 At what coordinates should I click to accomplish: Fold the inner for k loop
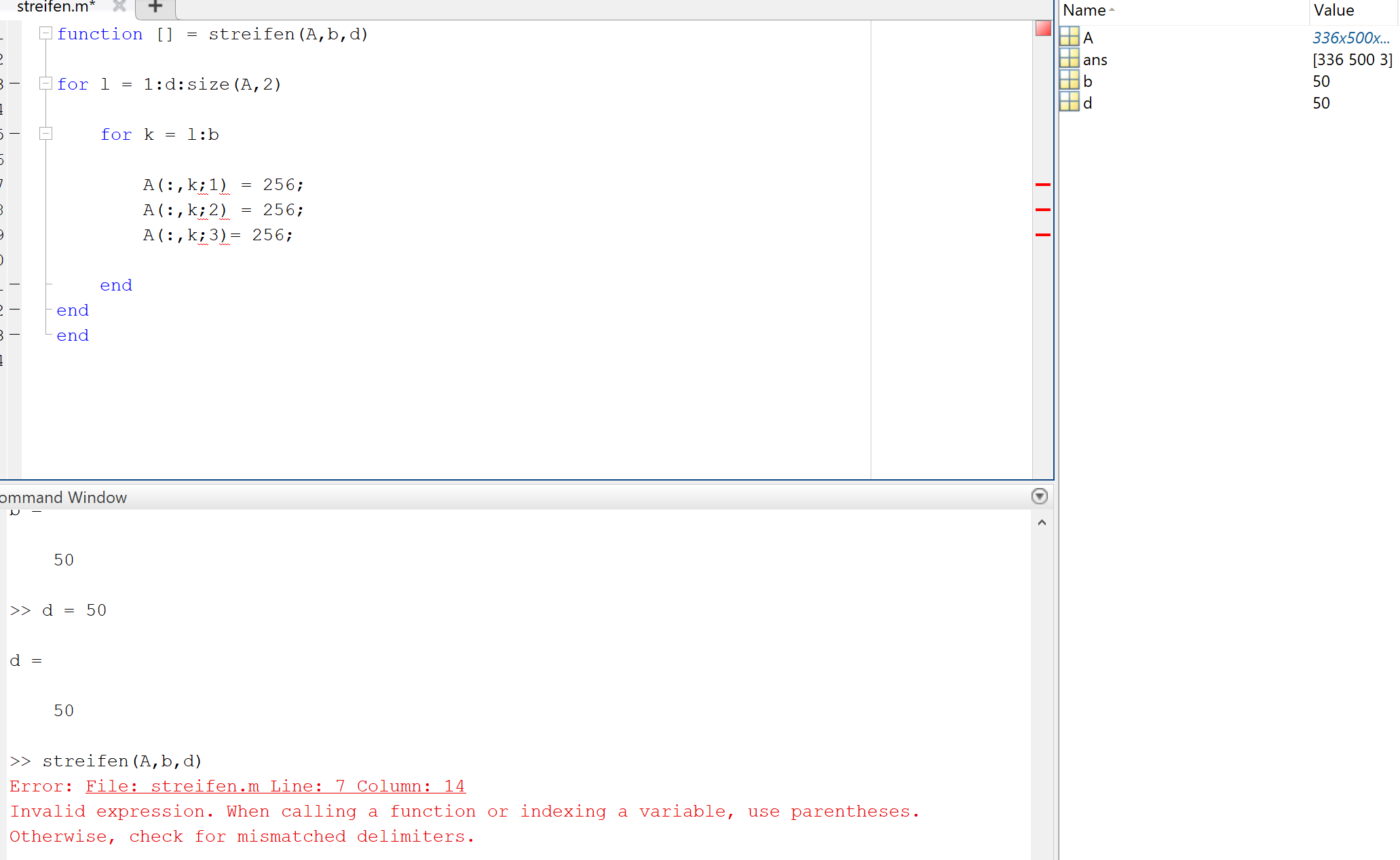(45, 134)
